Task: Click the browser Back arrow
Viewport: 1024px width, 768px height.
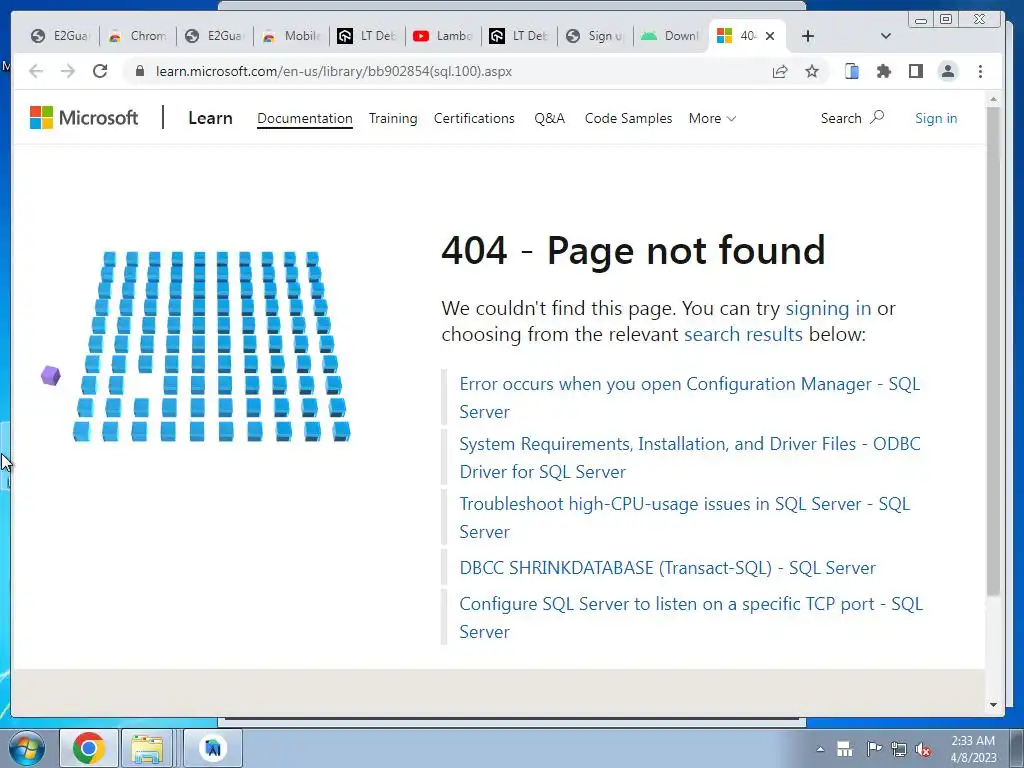Action: click(36, 71)
